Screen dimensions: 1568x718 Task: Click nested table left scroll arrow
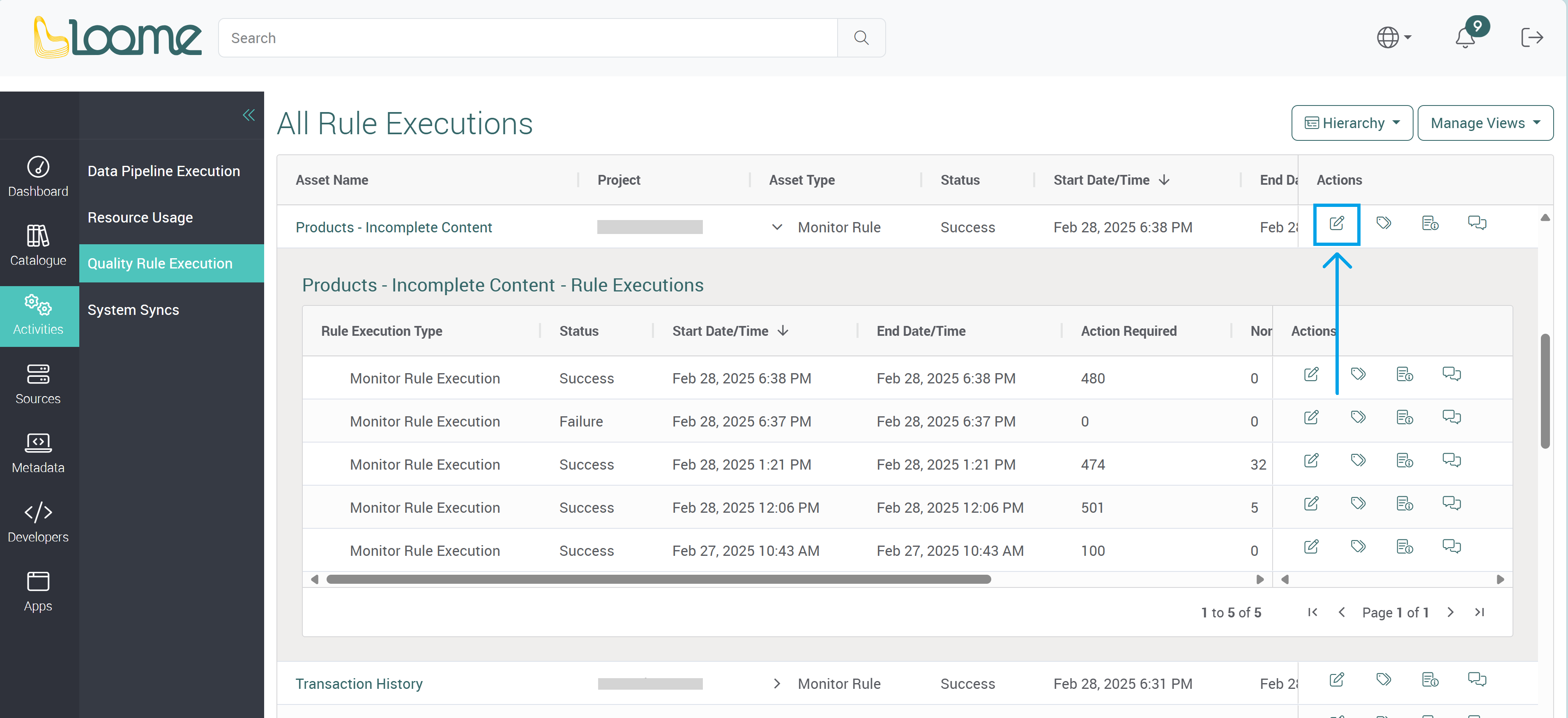tap(314, 579)
